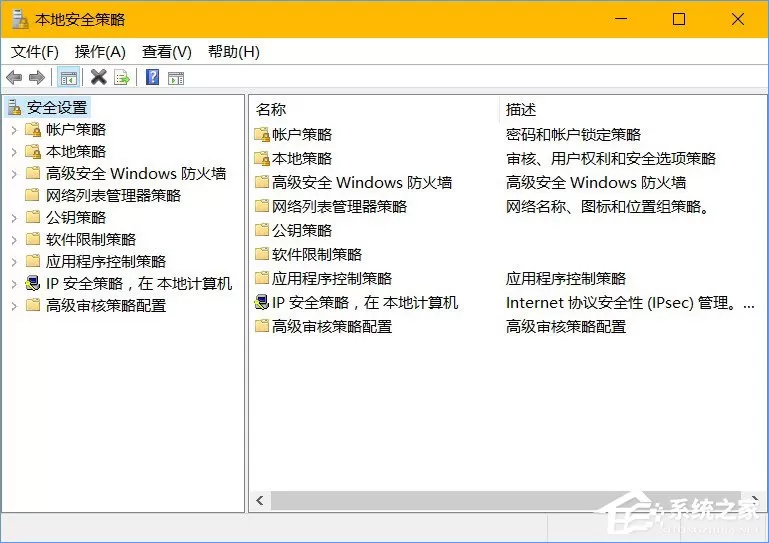Expand 高级审核策略配置 in the tree
Viewport: 769px width, 543px height.
(x=14, y=306)
